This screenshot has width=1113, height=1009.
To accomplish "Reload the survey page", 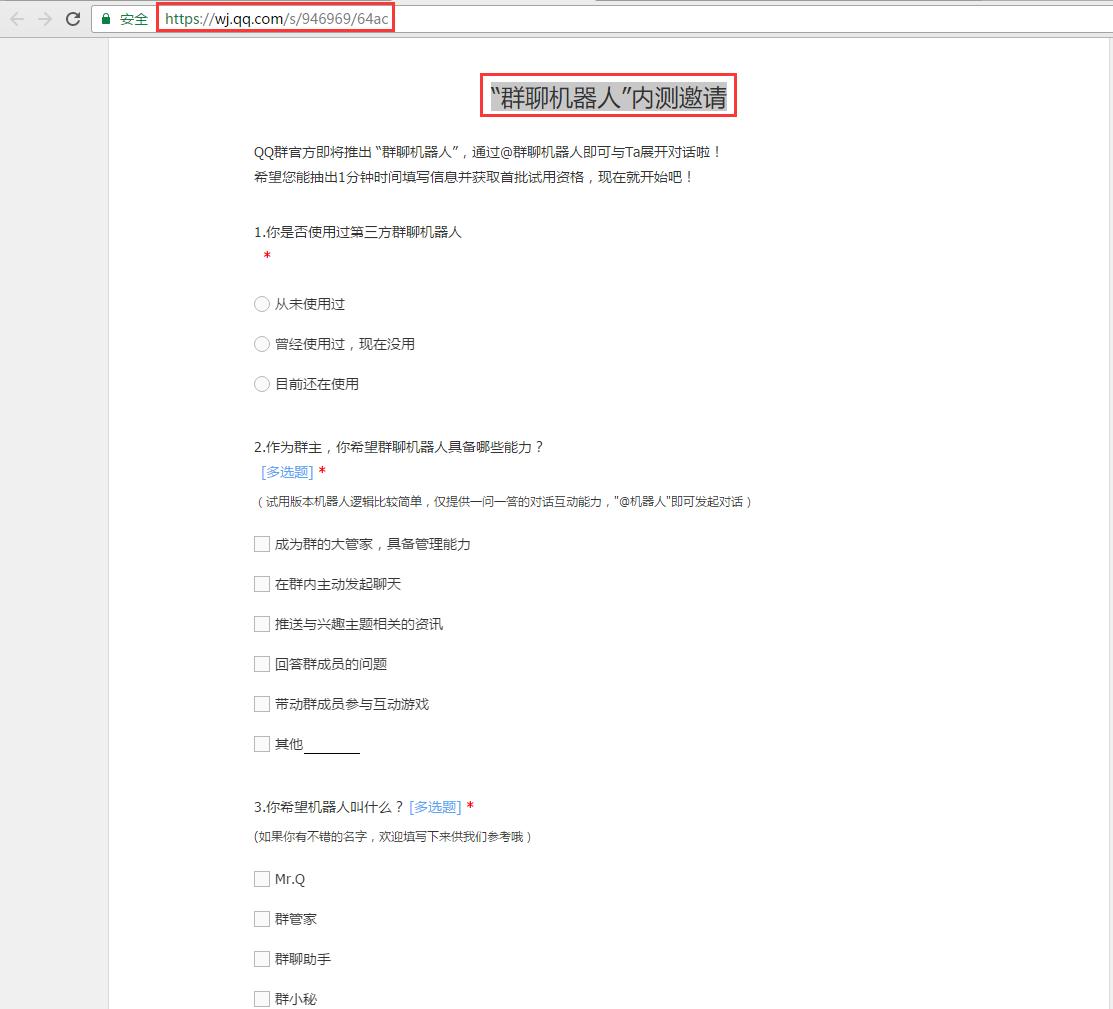I will (x=71, y=17).
